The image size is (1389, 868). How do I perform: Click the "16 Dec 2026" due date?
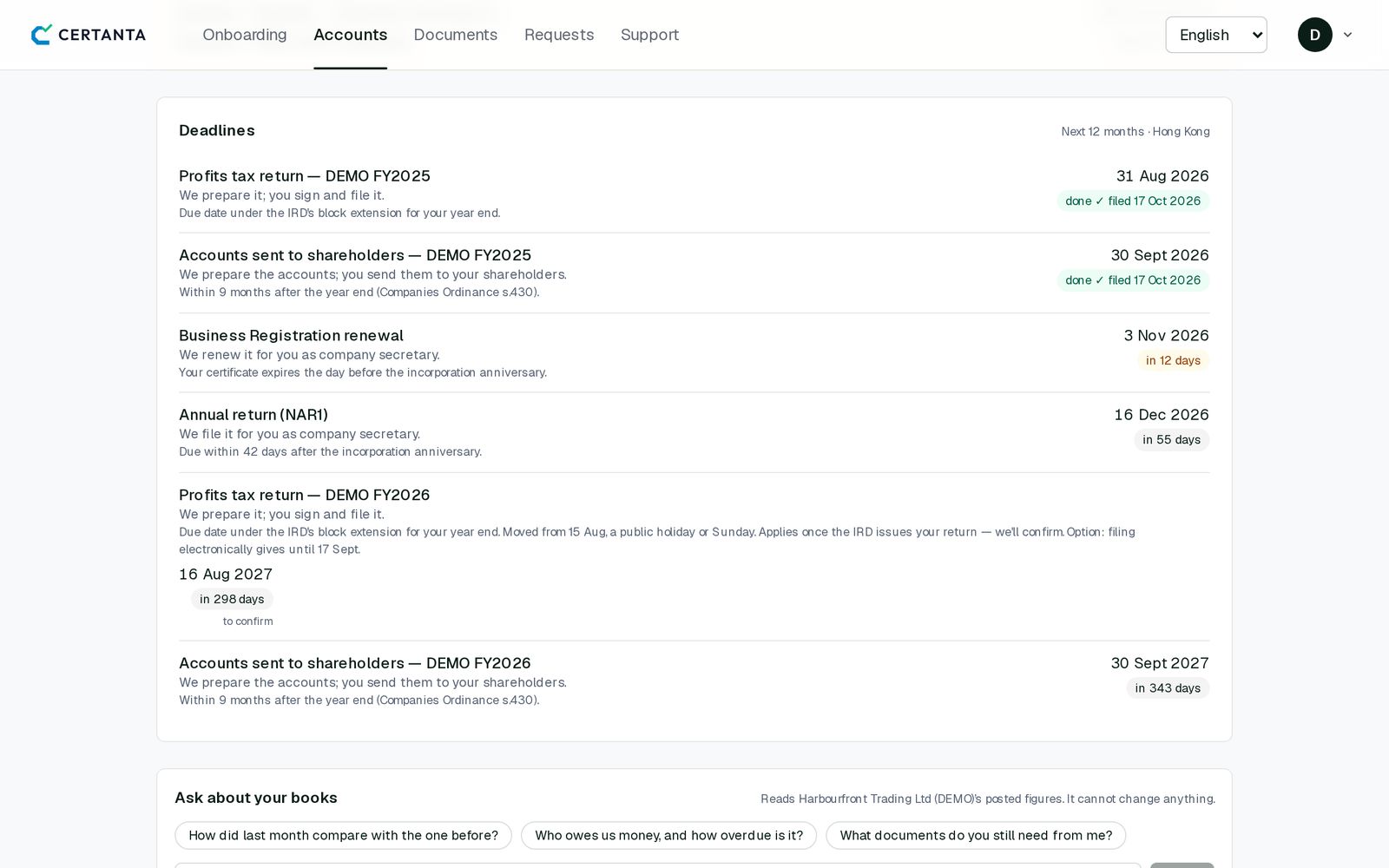1162,415
